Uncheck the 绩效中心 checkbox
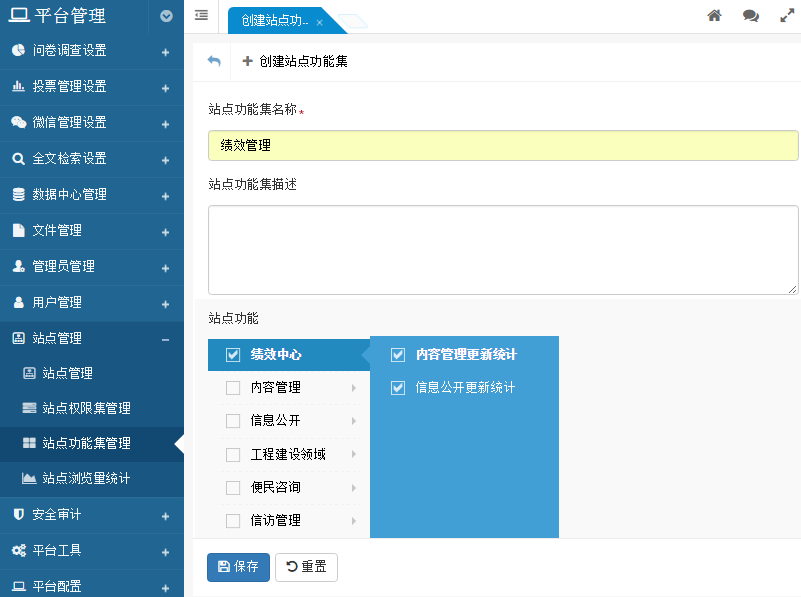The width and height of the screenshot is (801, 597). pyautogui.click(x=234, y=355)
